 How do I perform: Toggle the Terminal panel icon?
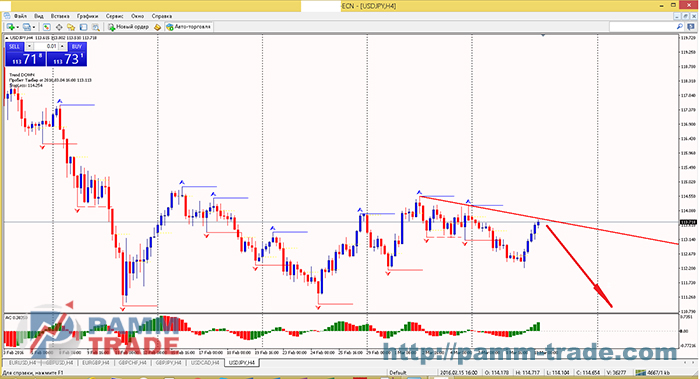pos(83,27)
